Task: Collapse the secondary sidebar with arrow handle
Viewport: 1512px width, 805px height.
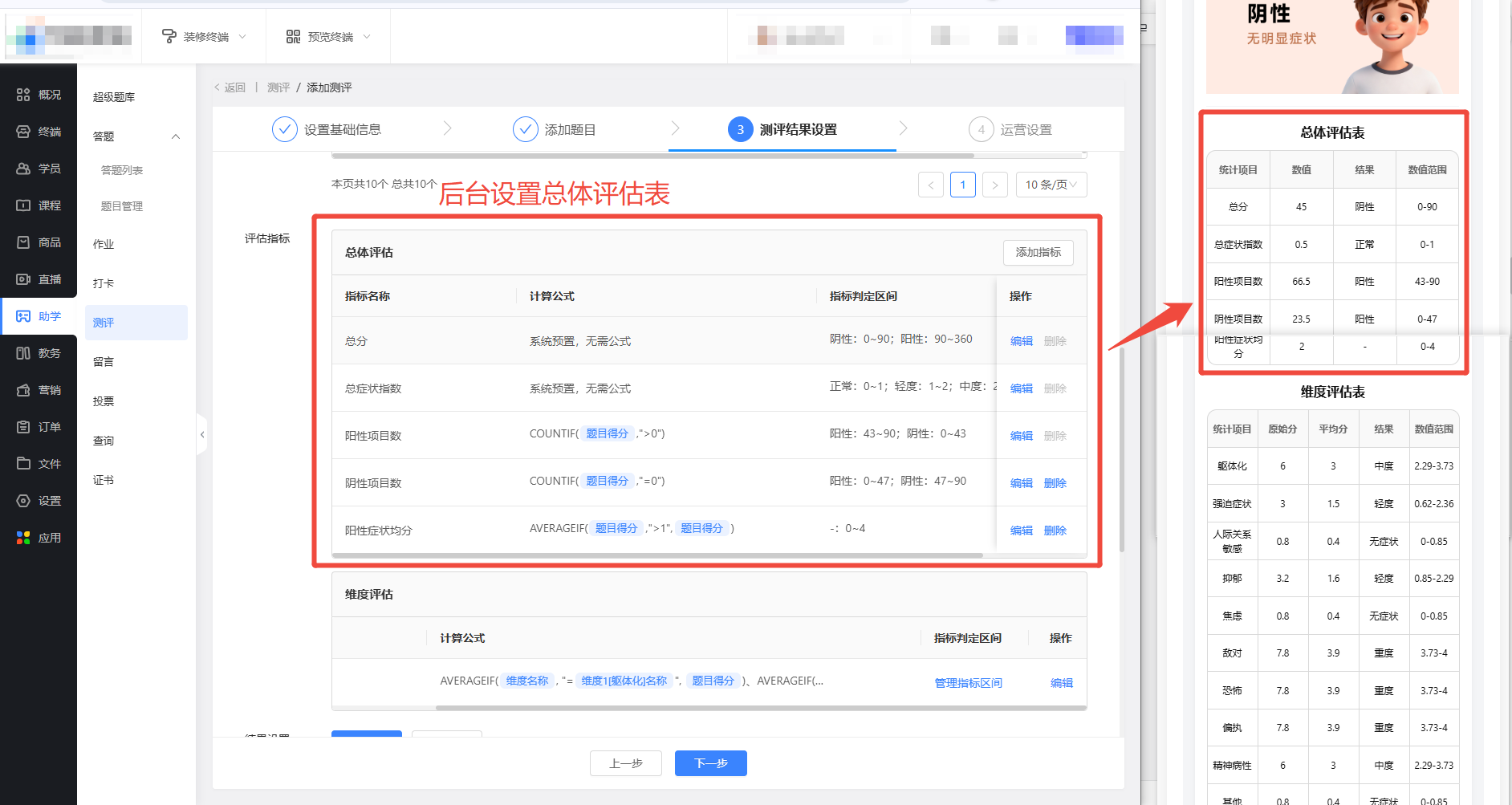Action: pos(202,434)
